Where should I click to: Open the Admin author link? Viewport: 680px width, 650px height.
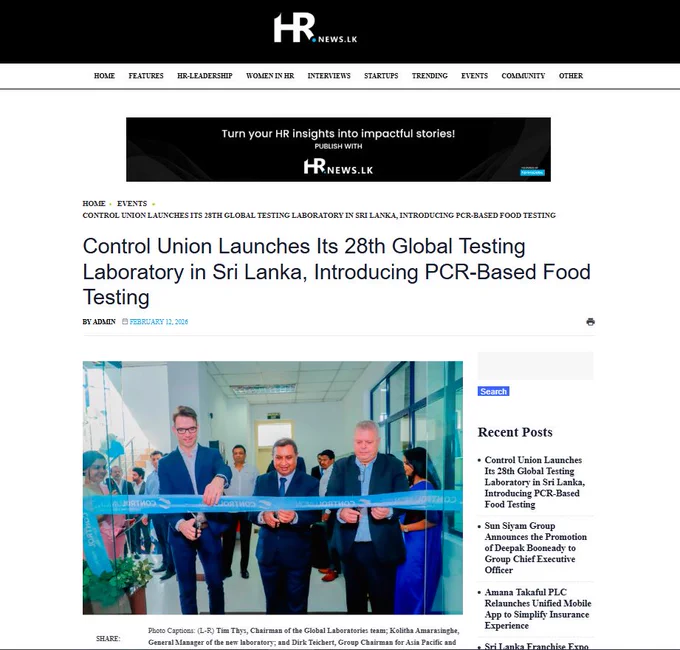[x=105, y=322]
